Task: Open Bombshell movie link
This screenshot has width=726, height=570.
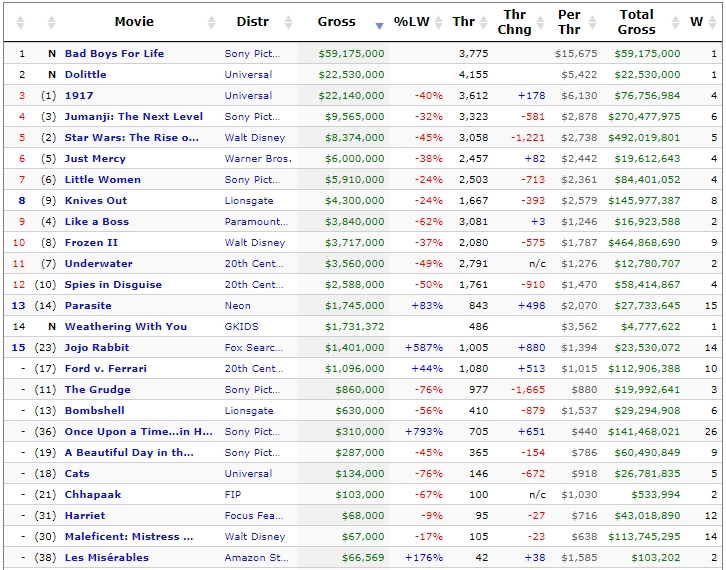Action: coord(94,411)
